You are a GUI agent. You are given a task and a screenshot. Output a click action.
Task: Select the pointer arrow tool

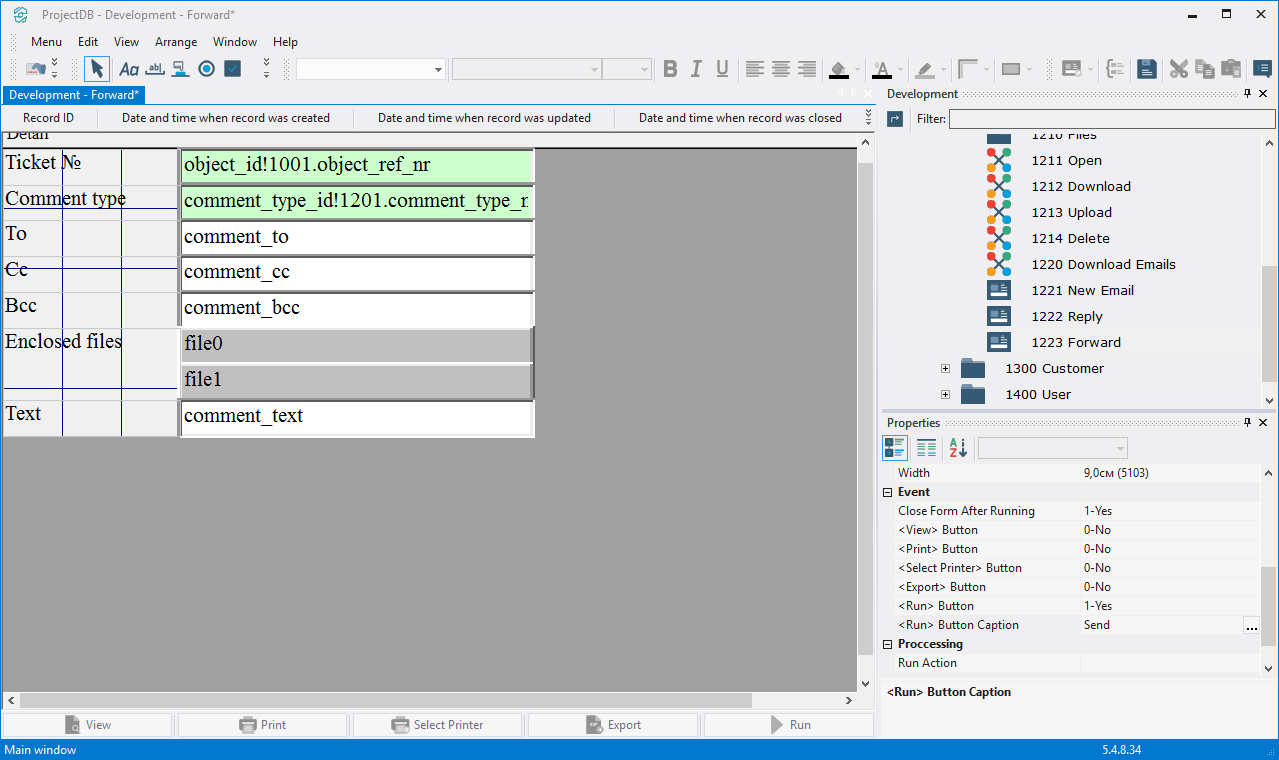(97, 69)
